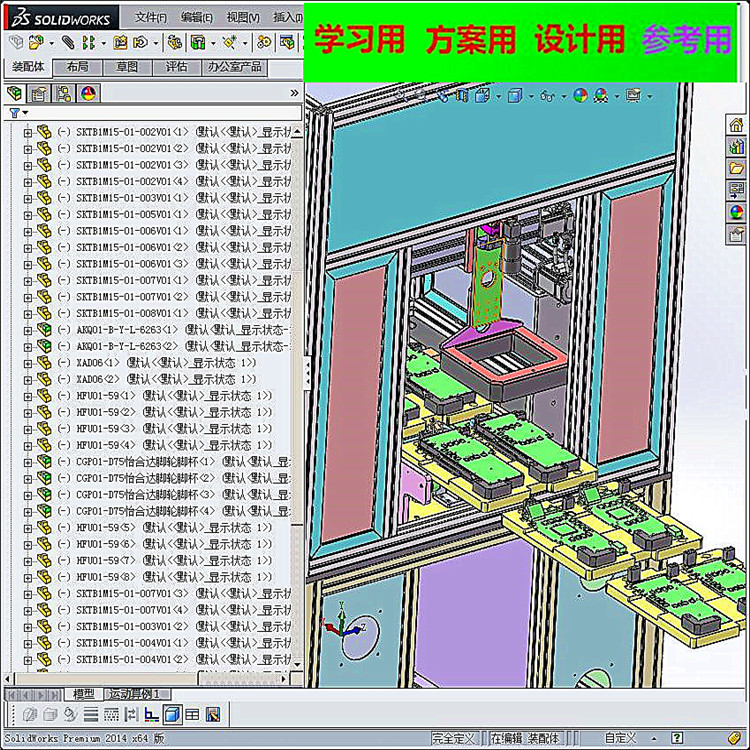This screenshot has width=750, height=750.
Task: Switch to the 草图 tab
Action: pos(127,67)
